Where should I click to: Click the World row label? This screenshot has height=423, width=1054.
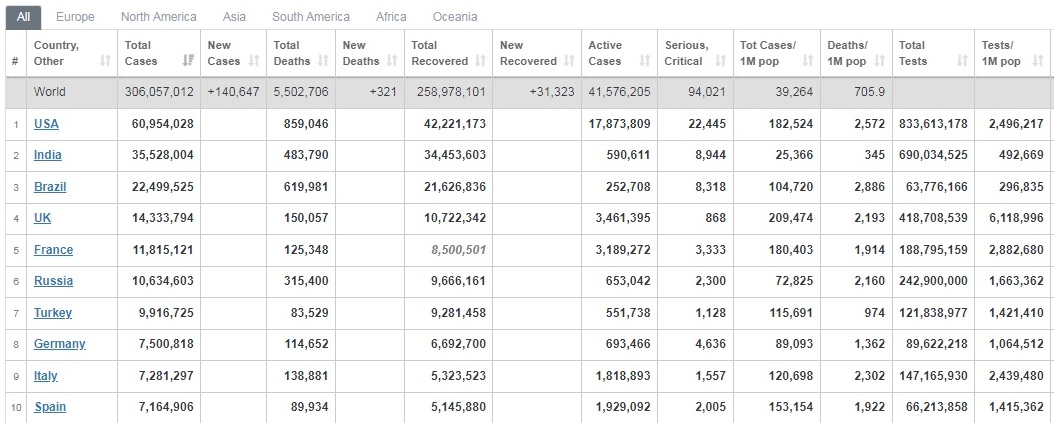coord(50,91)
